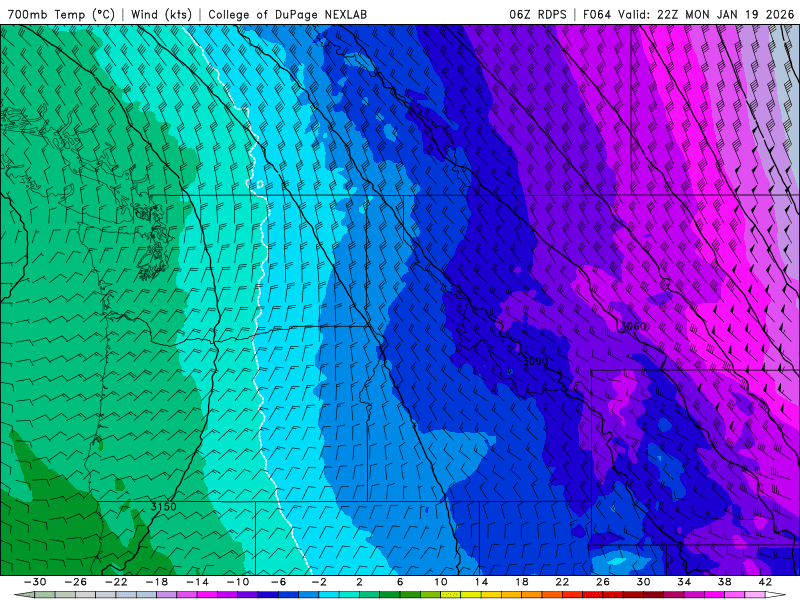The height and width of the screenshot is (600, 800).
Task: Click the -22 colorbar label
Action: point(116,582)
